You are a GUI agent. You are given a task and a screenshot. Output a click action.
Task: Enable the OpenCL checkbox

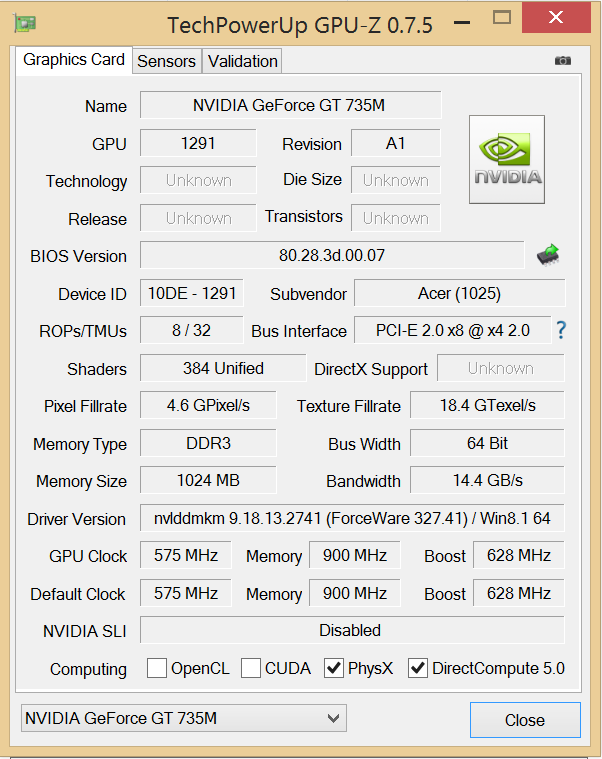(157, 668)
